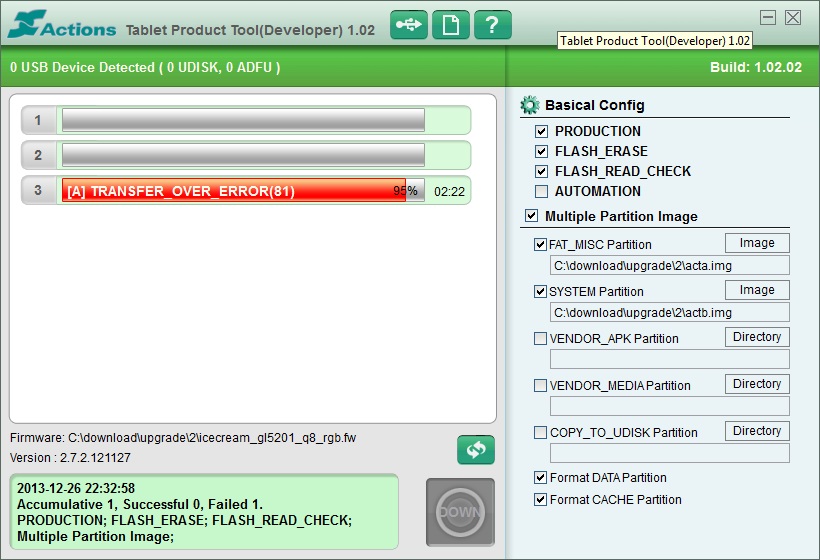Close the Tablet Product Tool window

(x=793, y=17)
